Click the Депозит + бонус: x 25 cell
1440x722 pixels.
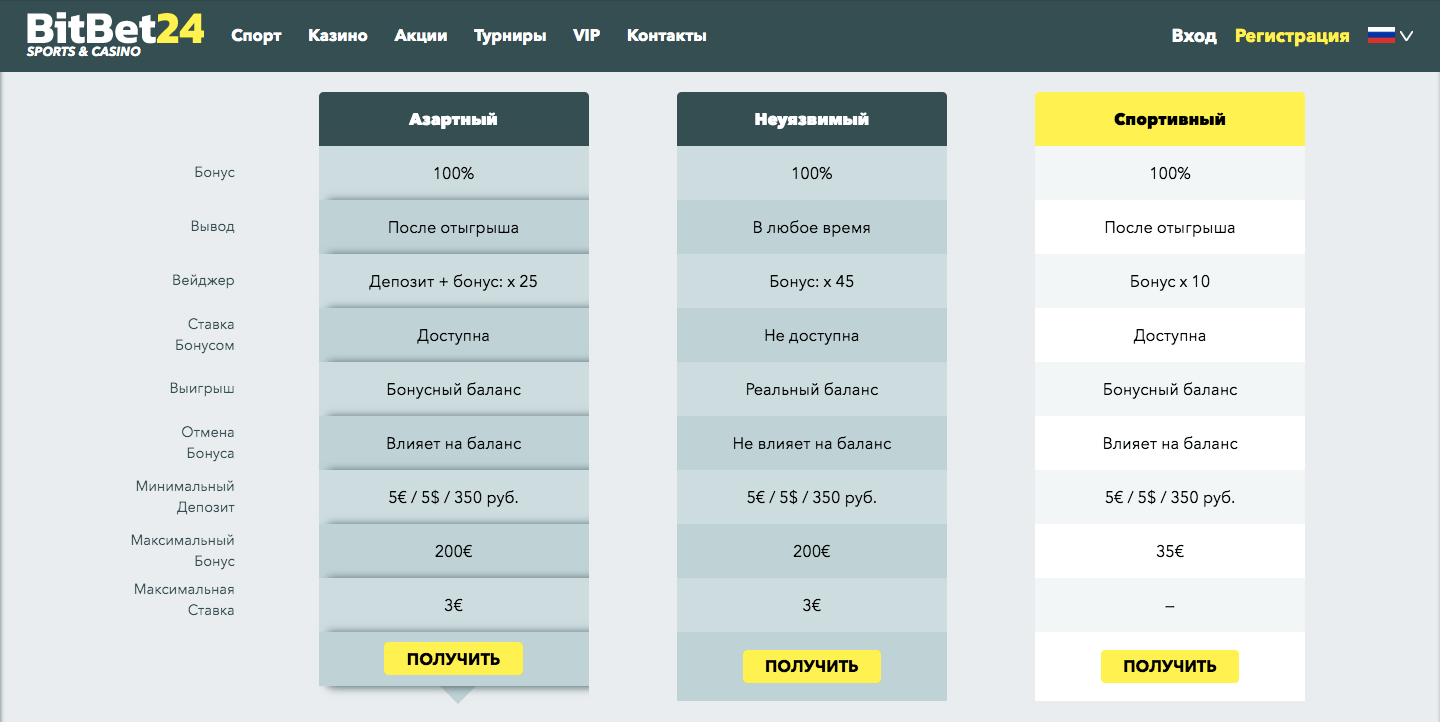[x=453, y=281]
